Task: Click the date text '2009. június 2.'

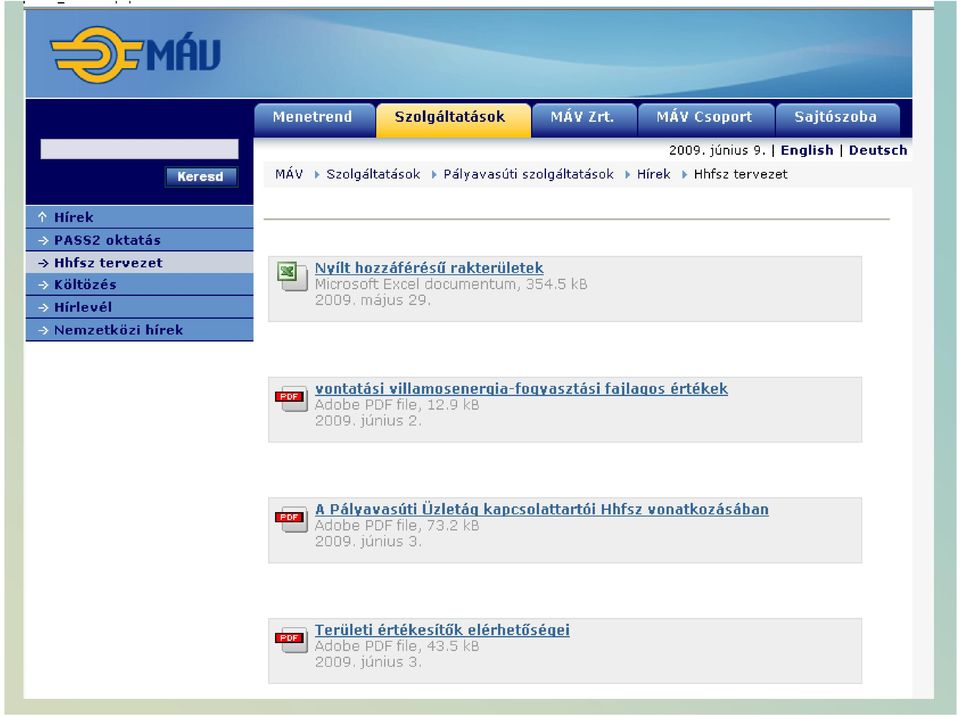Action: tap(368, 421)
